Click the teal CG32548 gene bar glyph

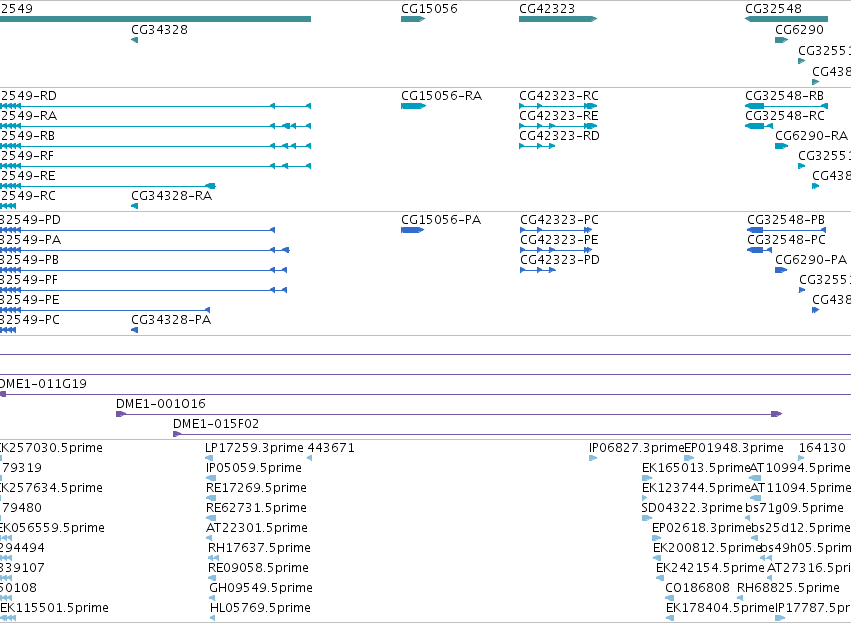786,19
